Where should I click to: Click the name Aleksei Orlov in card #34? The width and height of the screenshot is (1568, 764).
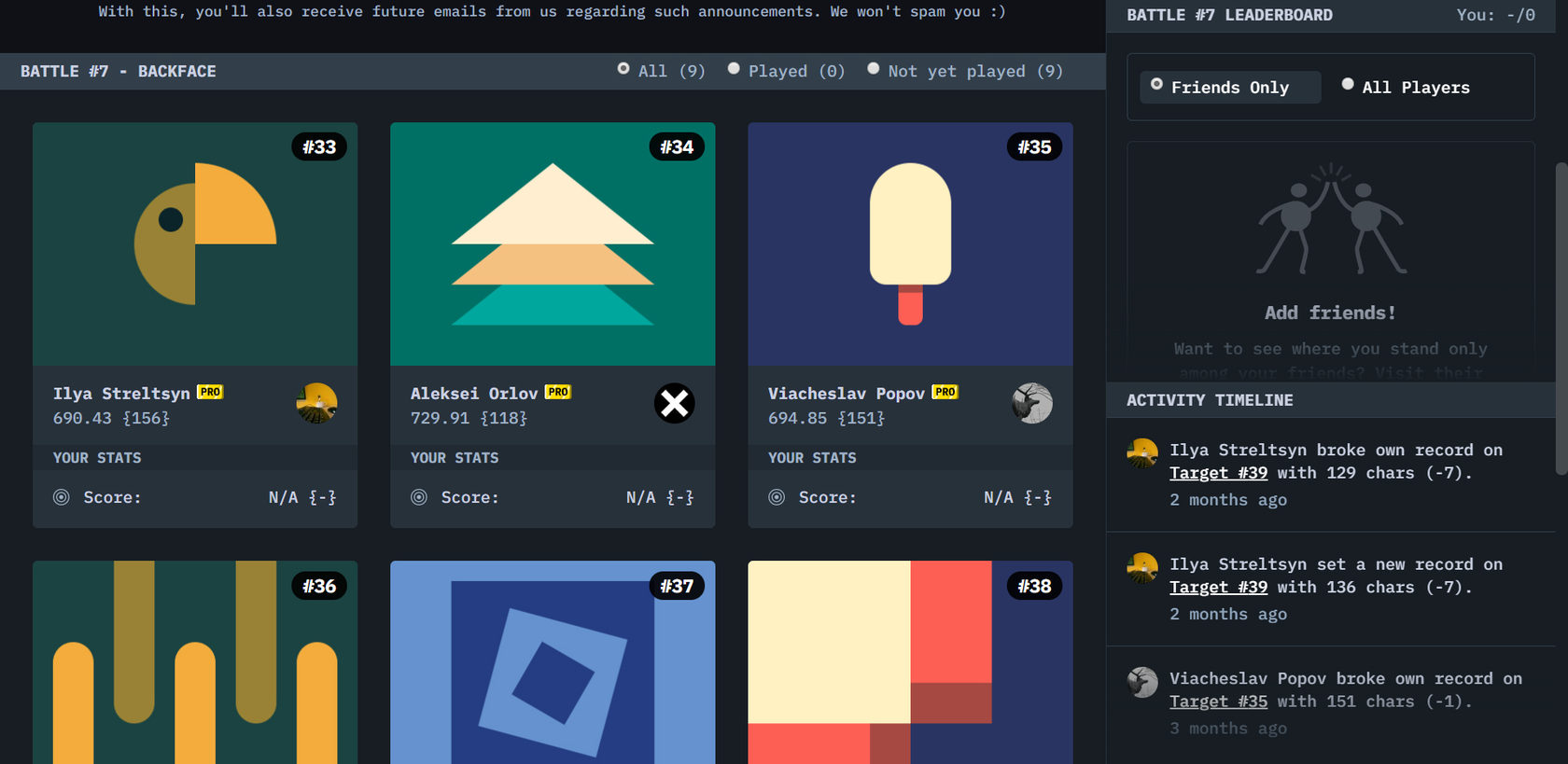pos(474,394)
